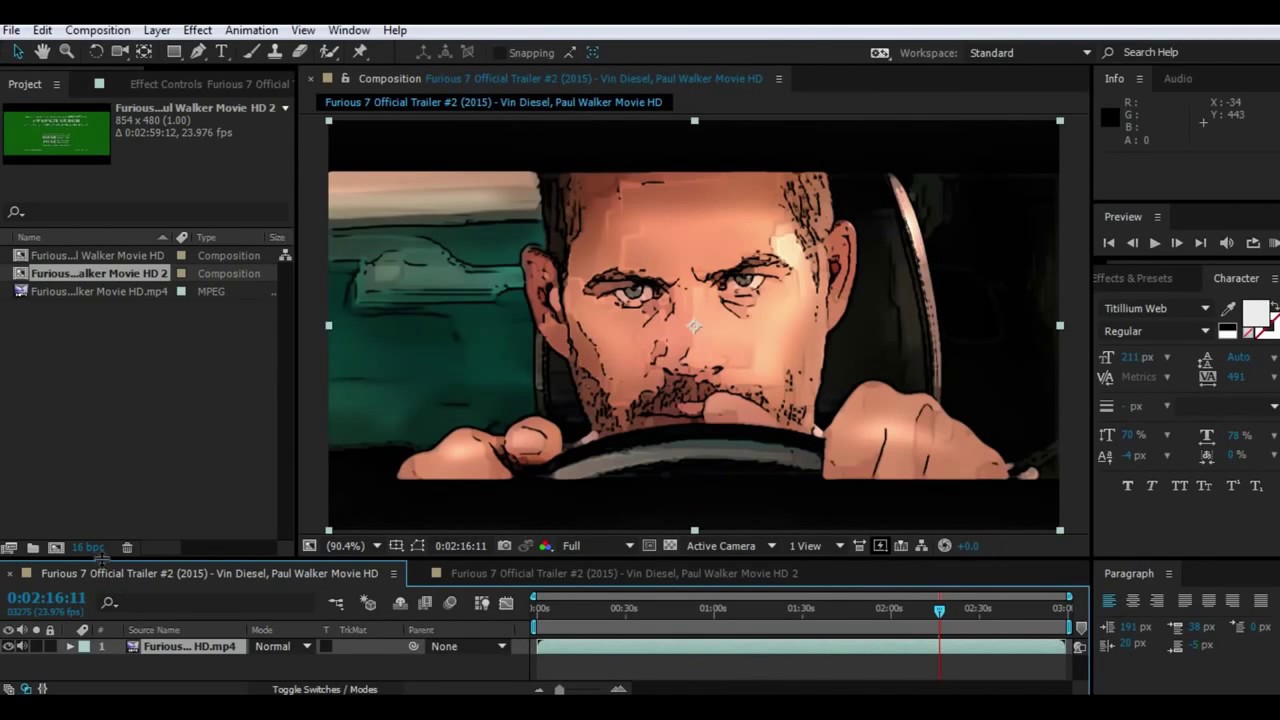1280x720 pixels.
Task: Select the Eraser tool
Action: [299, 52]
